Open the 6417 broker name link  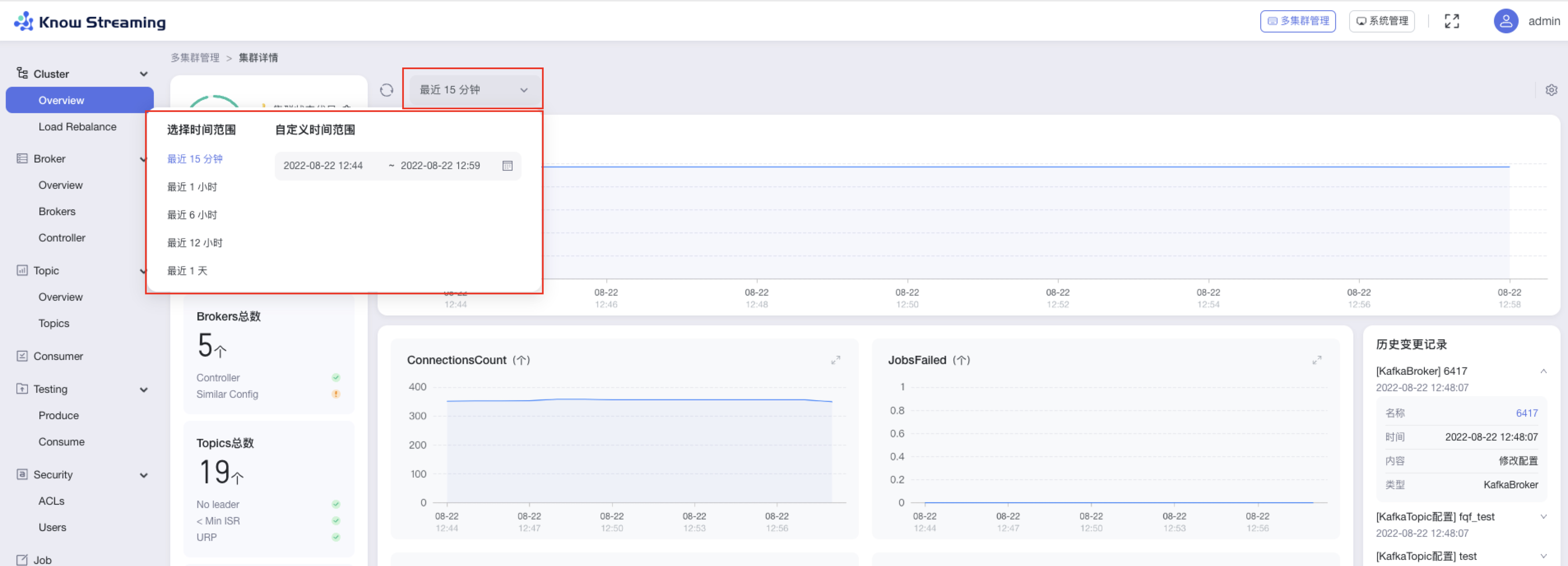tap(1526, 413)
